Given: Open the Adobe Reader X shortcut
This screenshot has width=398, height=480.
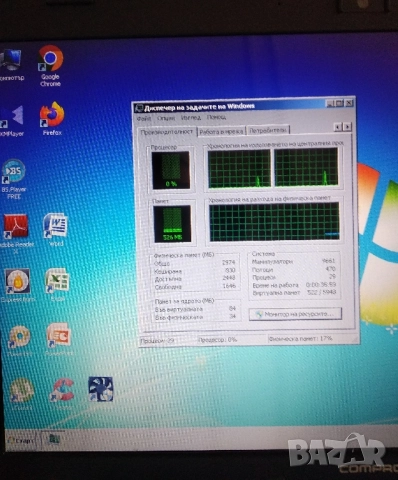Looking at the screenshot, I should [x=16, y=234].
